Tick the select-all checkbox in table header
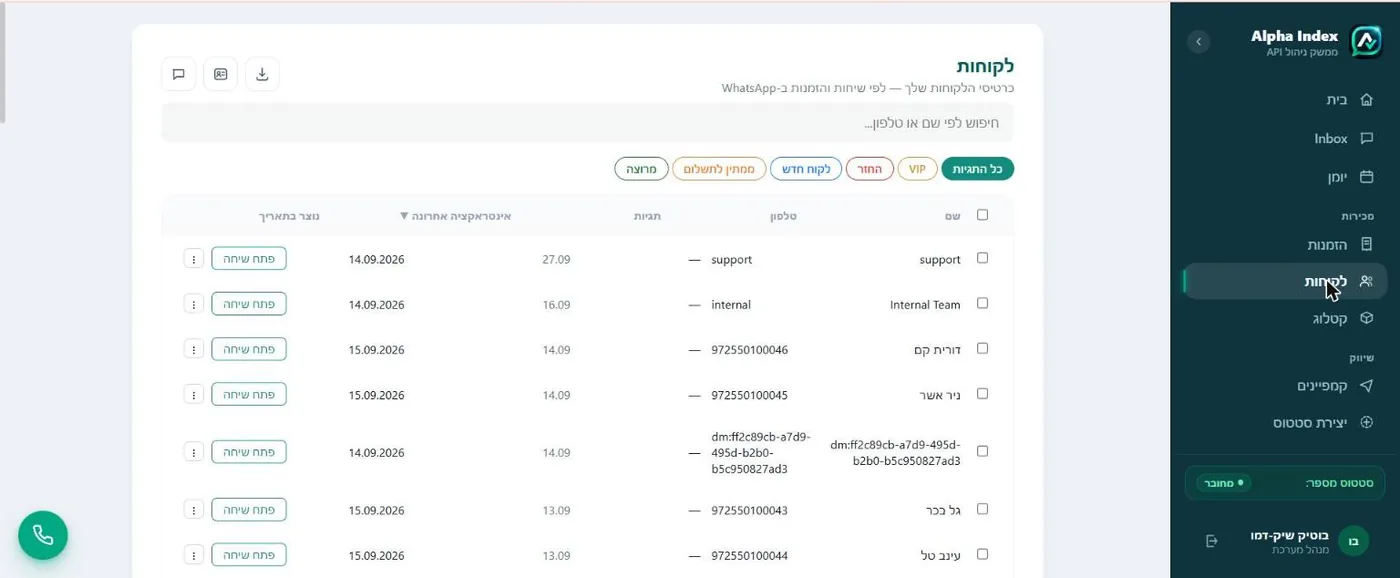The image size is (1400, 578). pyautogui.click(x=982, y=215)
